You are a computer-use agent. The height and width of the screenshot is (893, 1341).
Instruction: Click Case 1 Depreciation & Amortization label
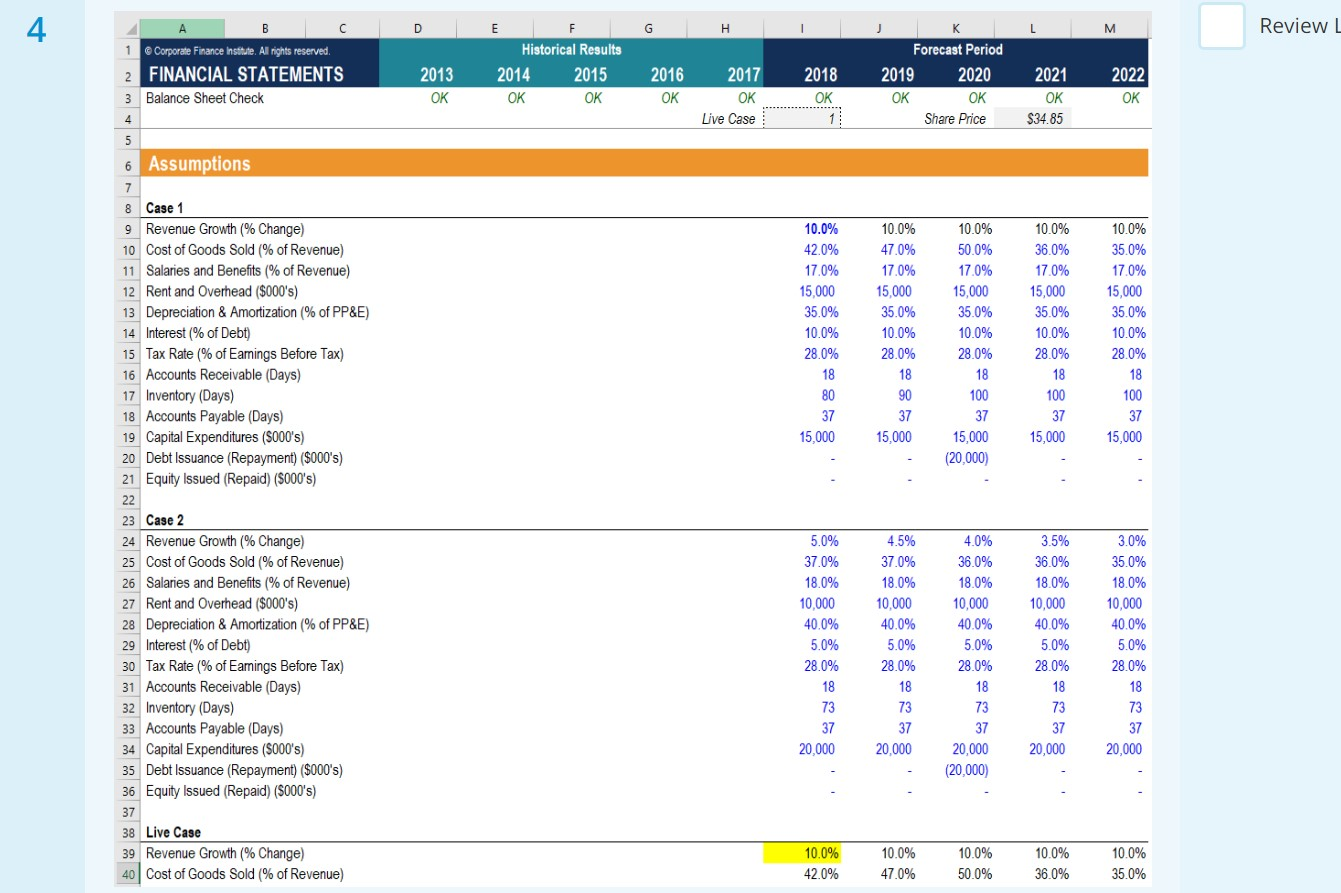pos(257,312)
